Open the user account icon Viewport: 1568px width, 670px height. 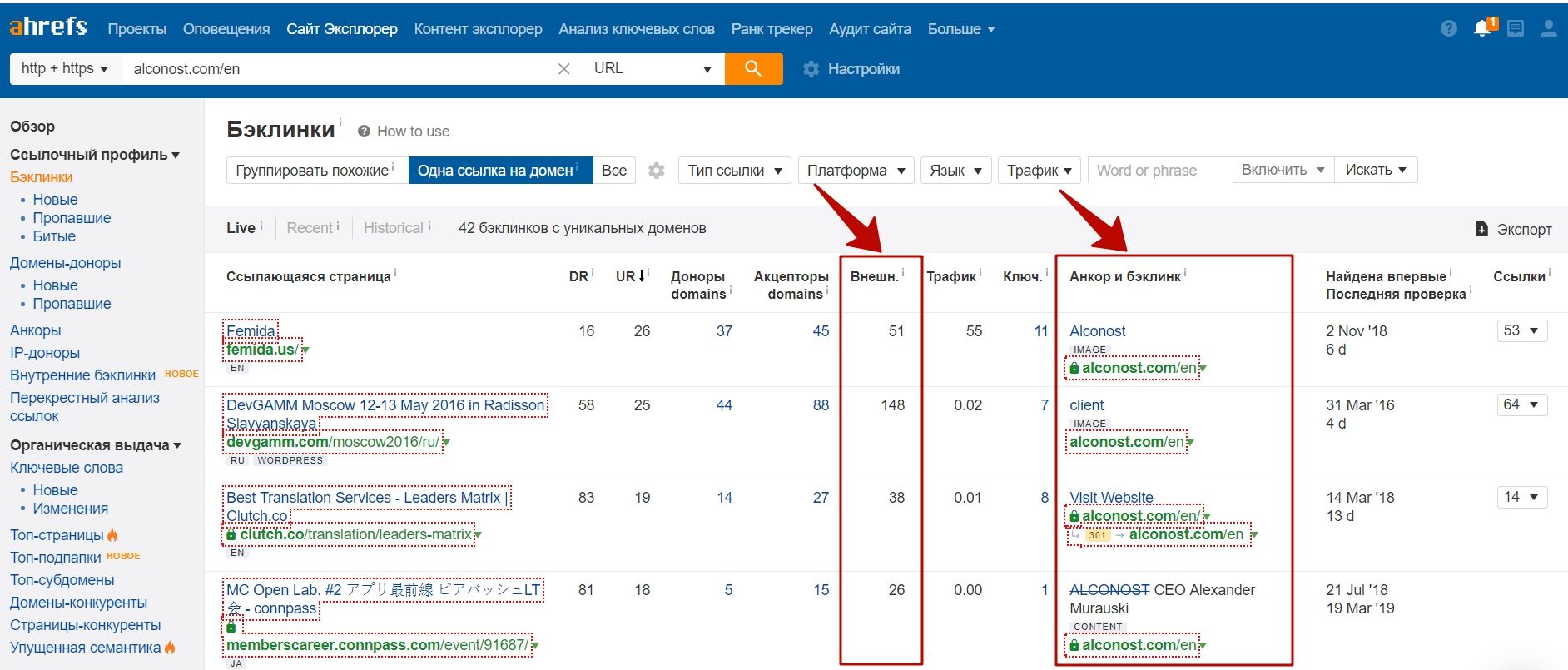tap(1548, 28)
